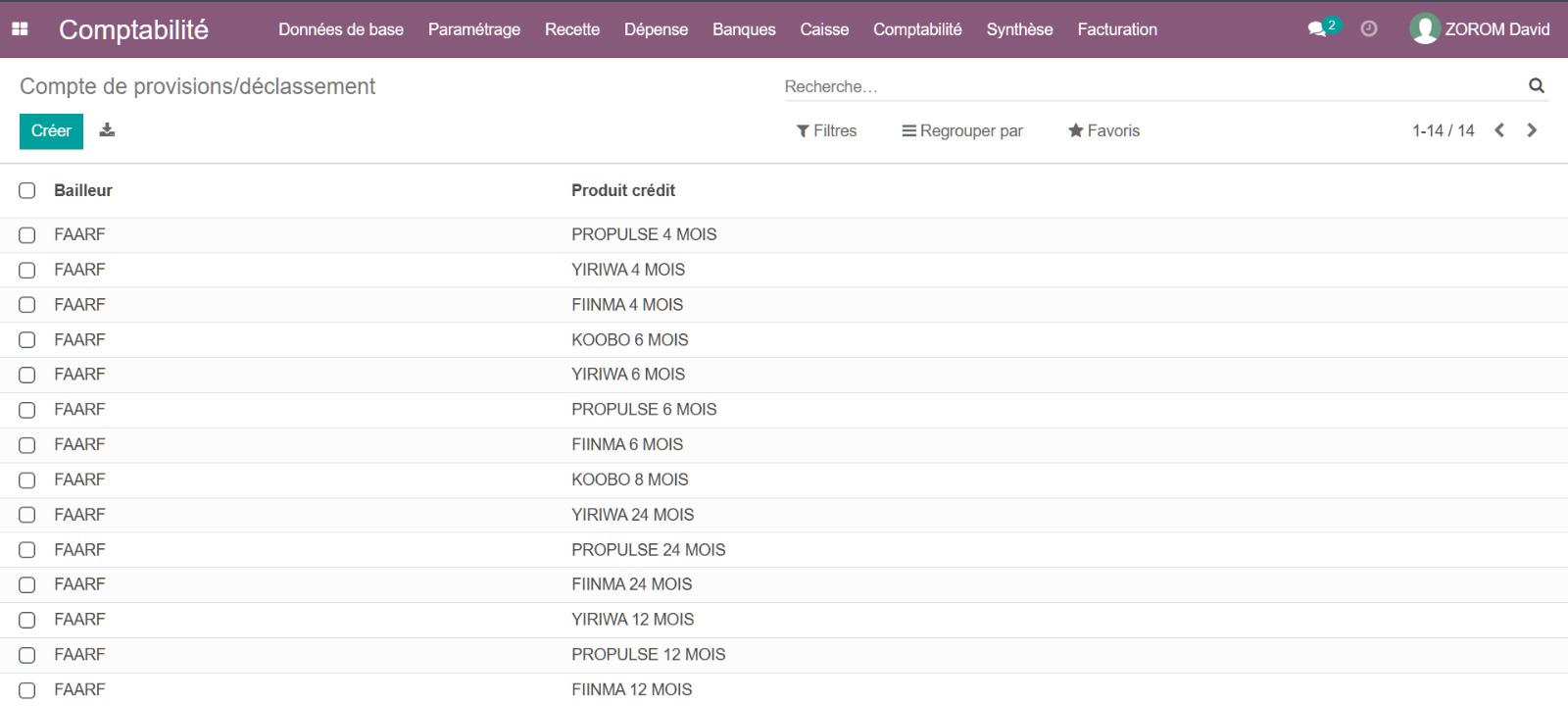This screenshot has height=706, width=1568.
Task: Expand the Favoris dropdown
Action: [x=1103, y=130]
